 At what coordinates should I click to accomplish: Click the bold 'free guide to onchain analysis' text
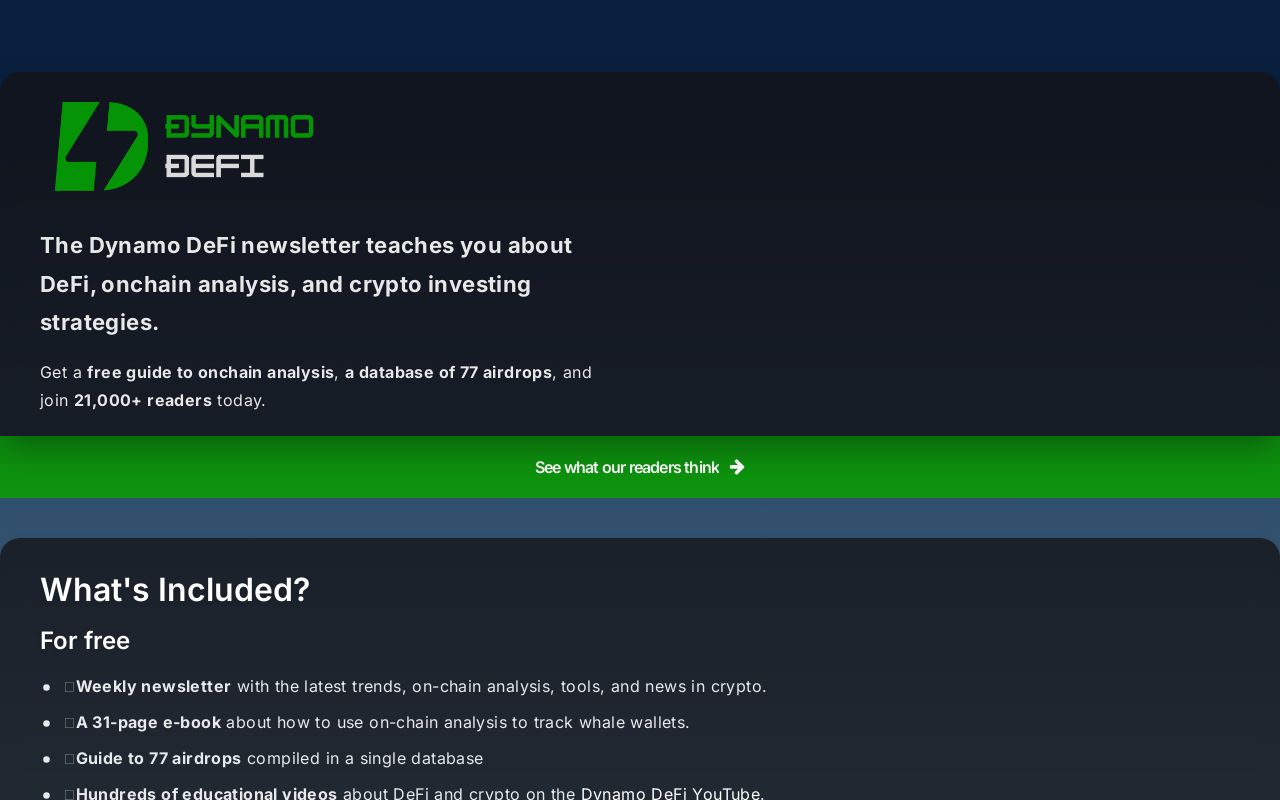click(x=210, y=372)
